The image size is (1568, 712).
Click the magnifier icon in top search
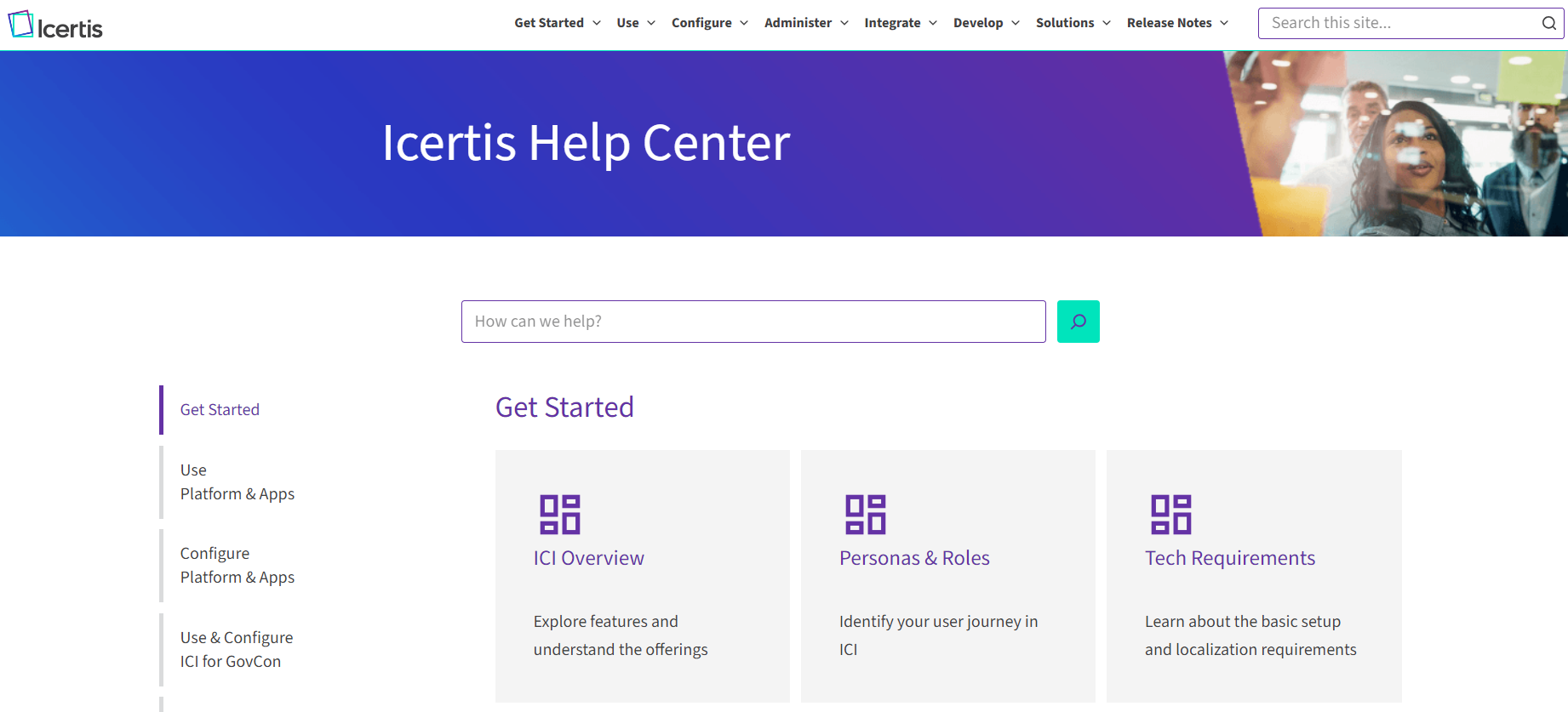tap(1548, 23)
